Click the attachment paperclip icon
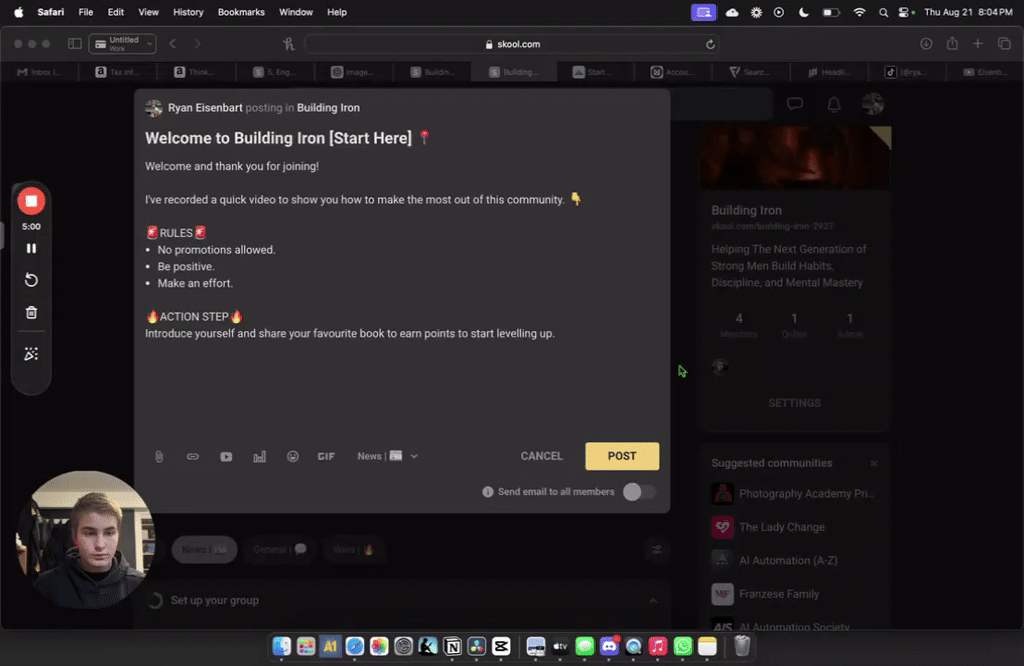1024x666 pixels. click(x=159, y=456)
